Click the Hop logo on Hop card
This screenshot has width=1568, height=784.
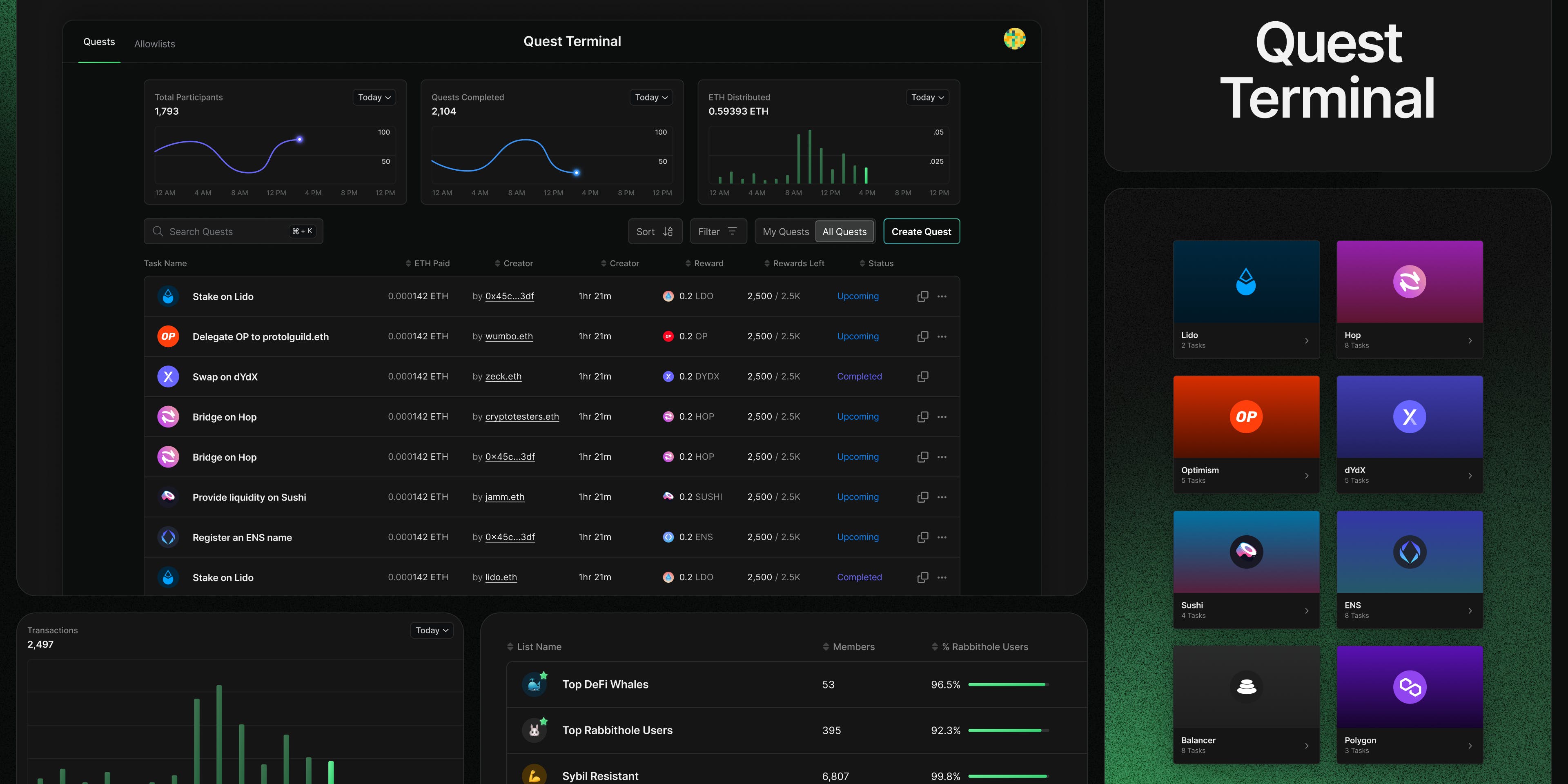tap(1409, 282)
